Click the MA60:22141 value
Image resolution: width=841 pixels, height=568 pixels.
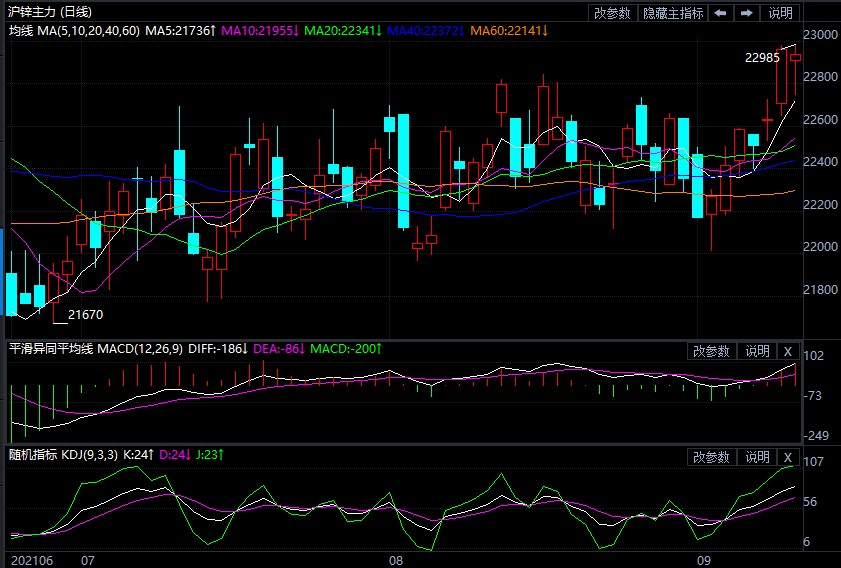[x=509, y=31]
